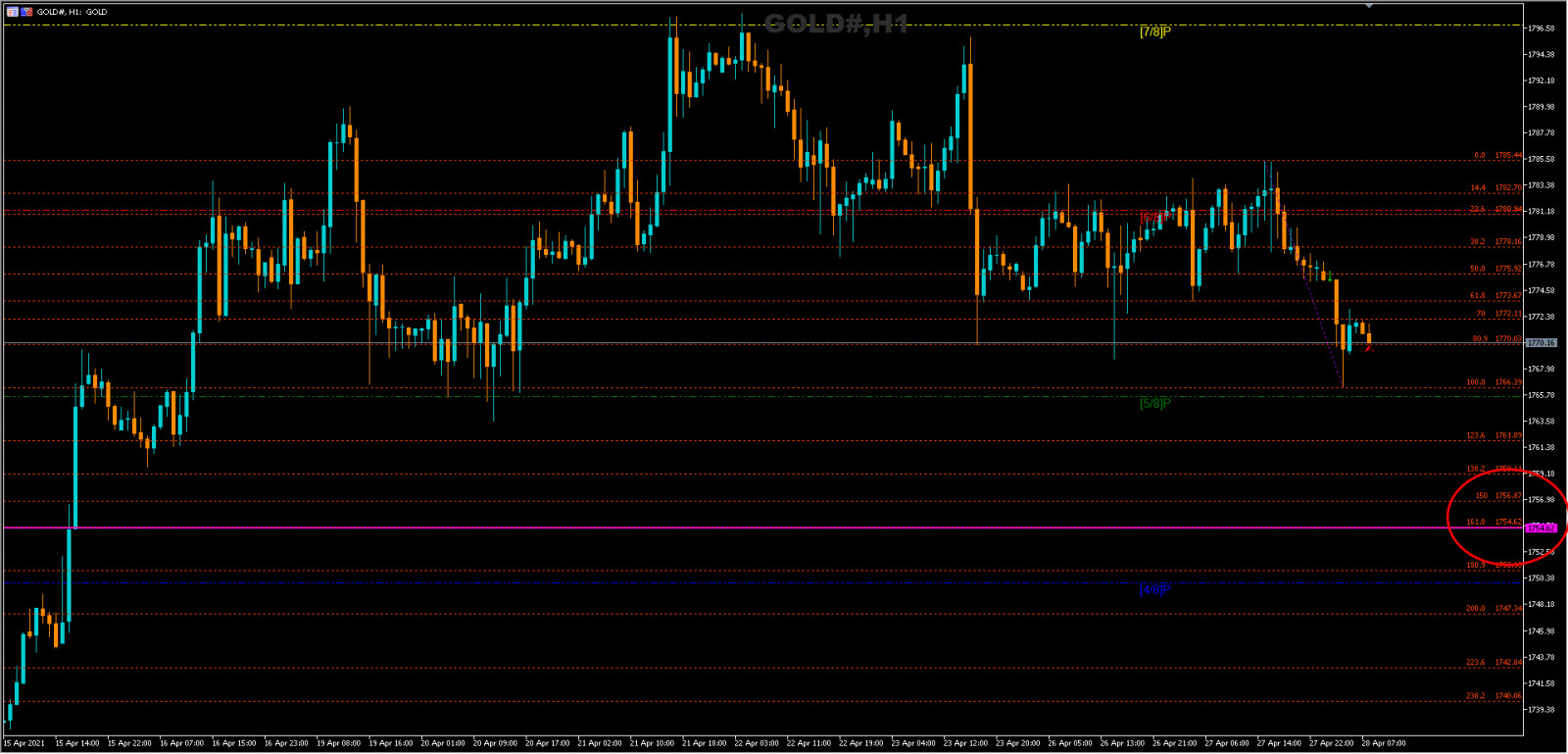Click the 1796.58 value on price scale
This screenshot has height=754, width=1568.
1541,28
